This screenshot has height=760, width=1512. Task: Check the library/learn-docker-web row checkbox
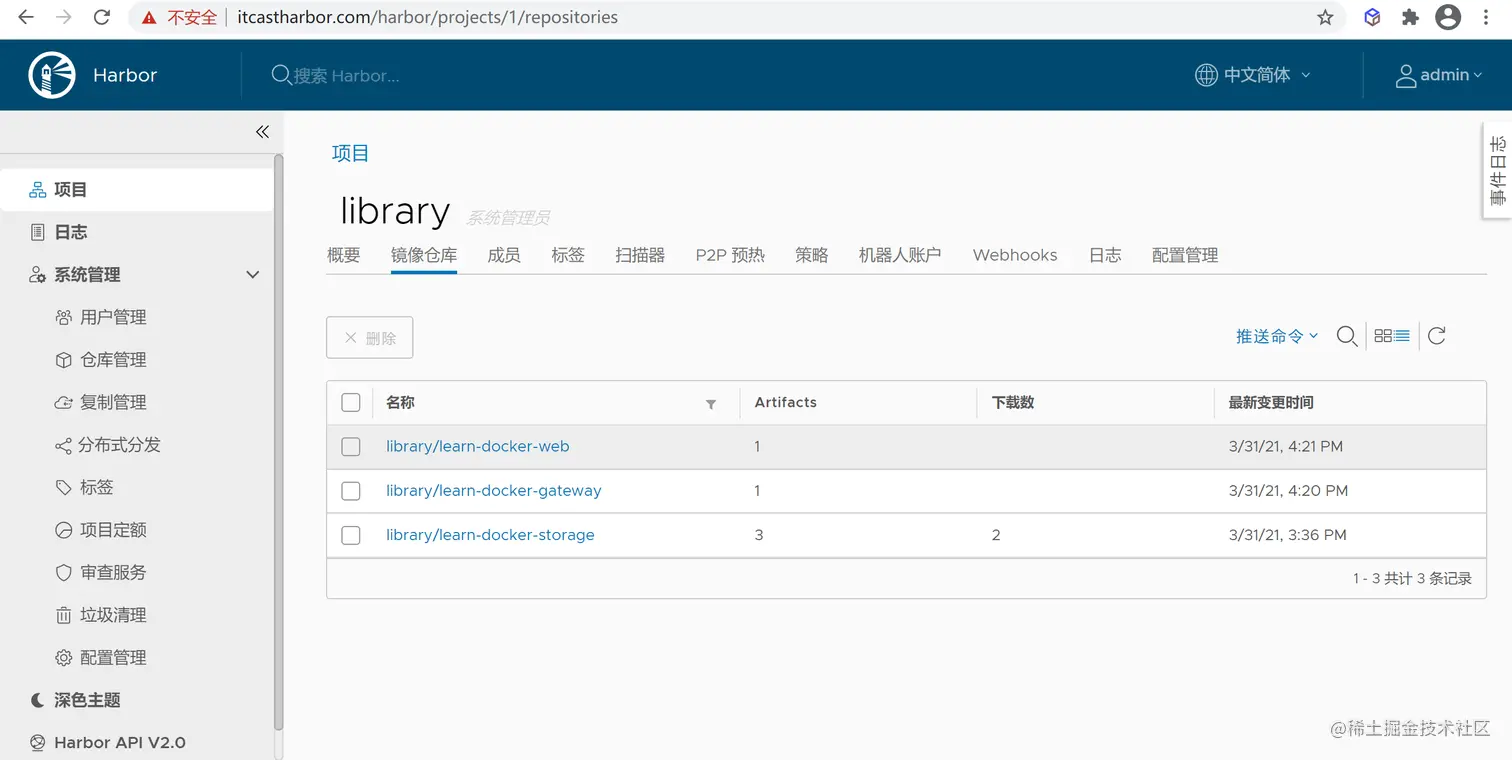point(350,447)
